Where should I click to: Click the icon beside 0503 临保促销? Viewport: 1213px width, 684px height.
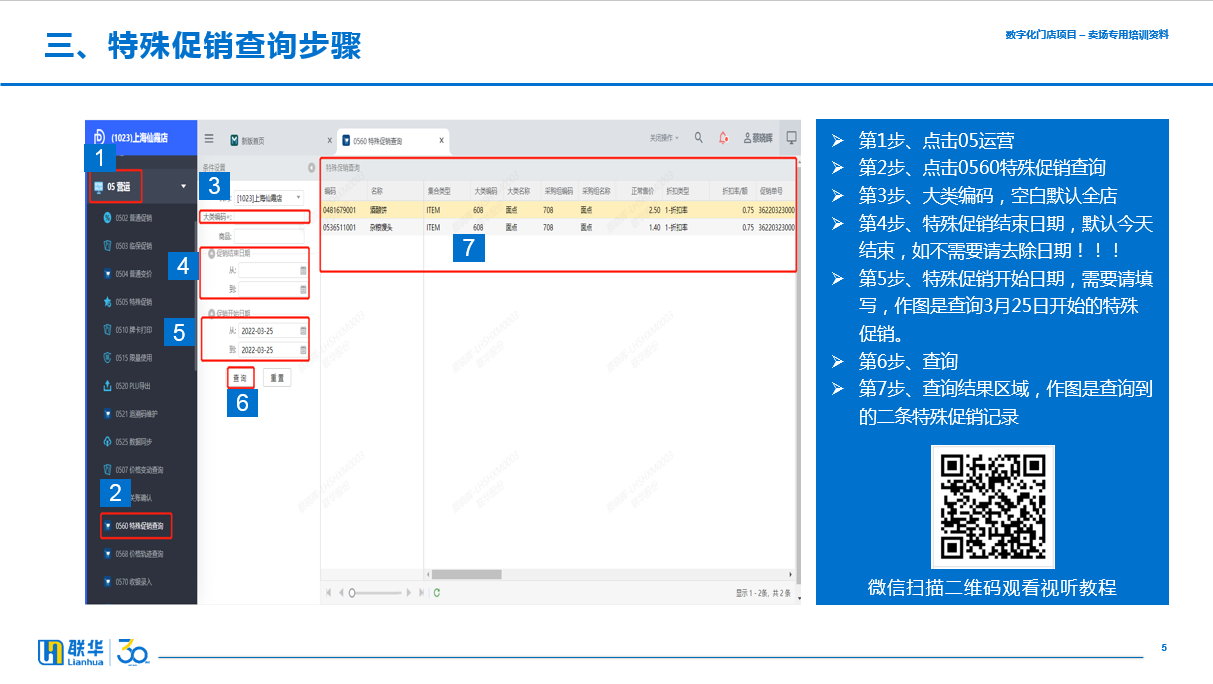[108, 245]
